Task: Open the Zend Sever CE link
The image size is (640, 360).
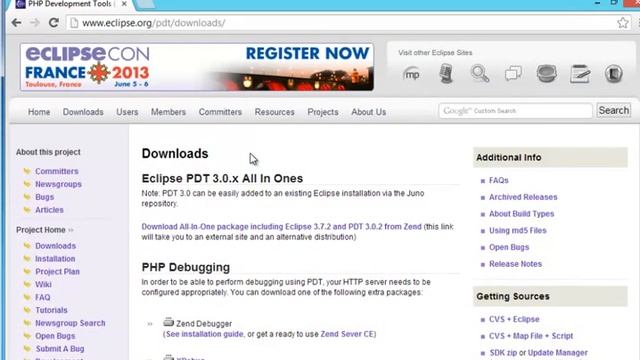Action: click(347, 334)
